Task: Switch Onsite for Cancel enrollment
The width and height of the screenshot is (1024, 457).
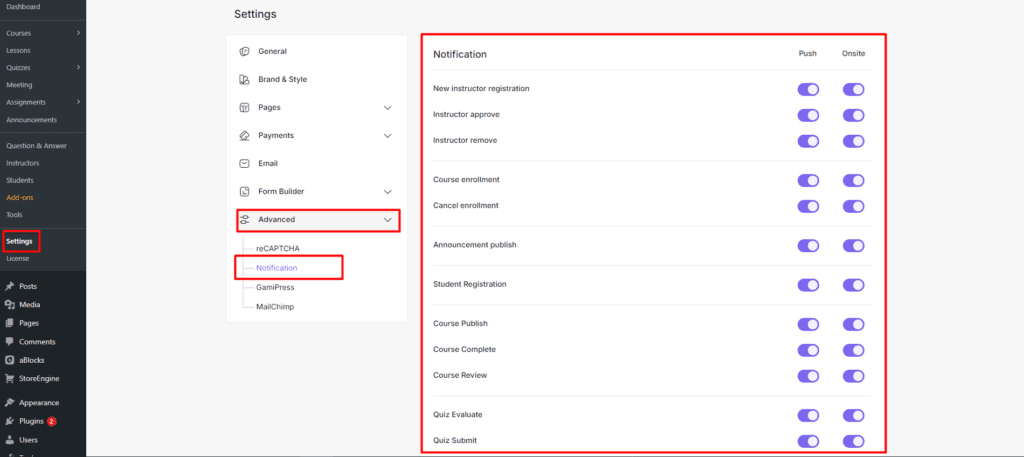Action: tap(854, 207)
